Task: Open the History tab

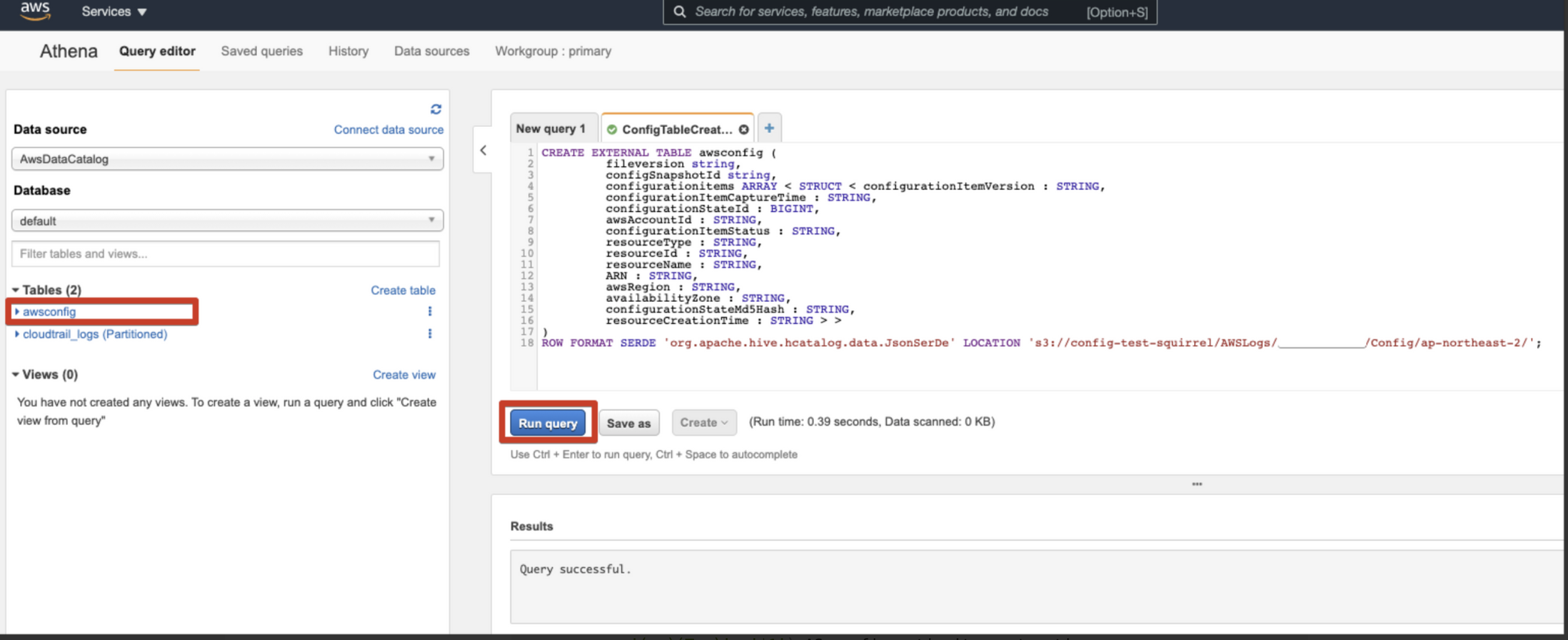Action: 348,51
